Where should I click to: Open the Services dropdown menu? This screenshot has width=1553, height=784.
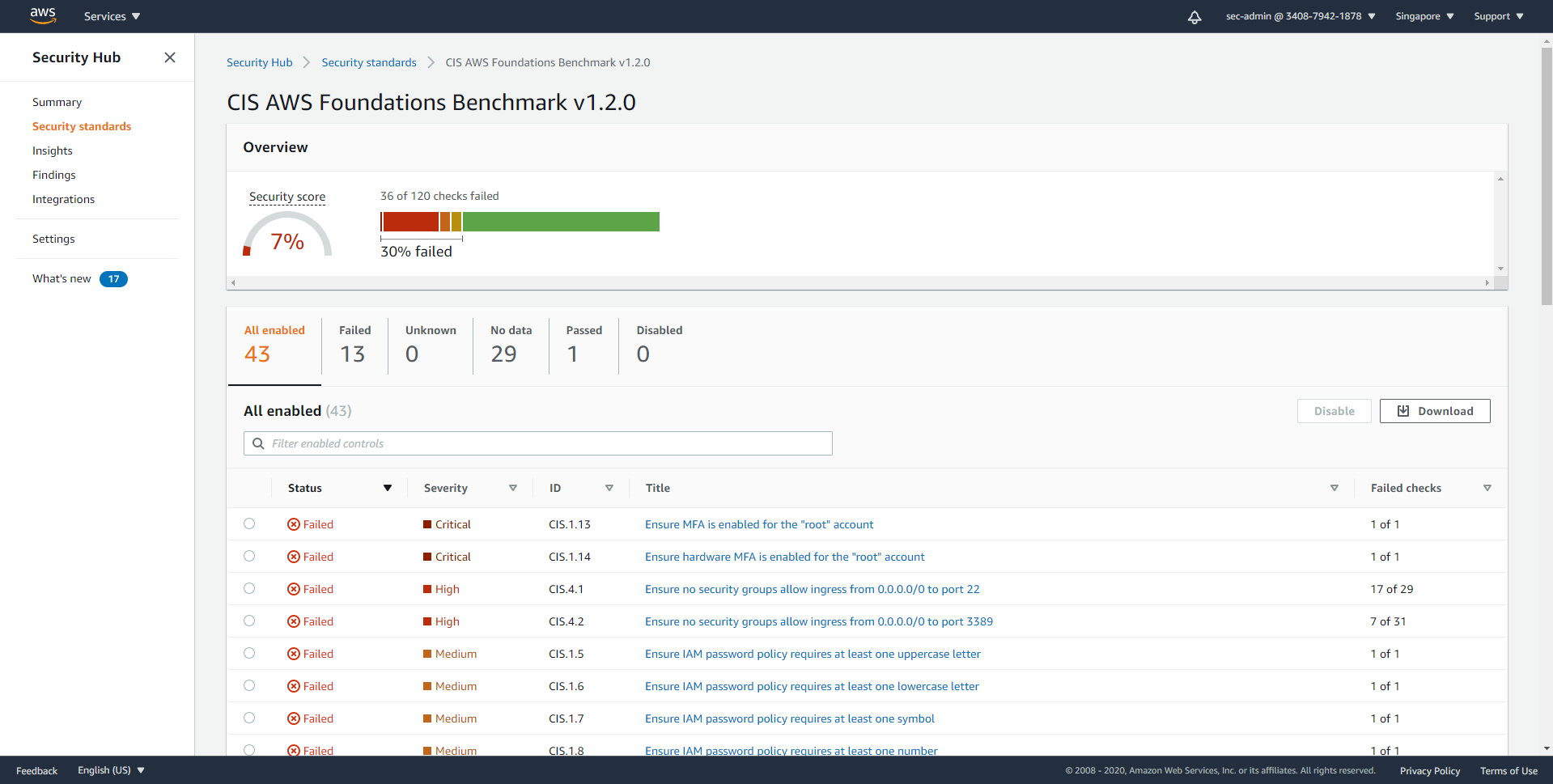pyautogui.click(x=112, y=16)
